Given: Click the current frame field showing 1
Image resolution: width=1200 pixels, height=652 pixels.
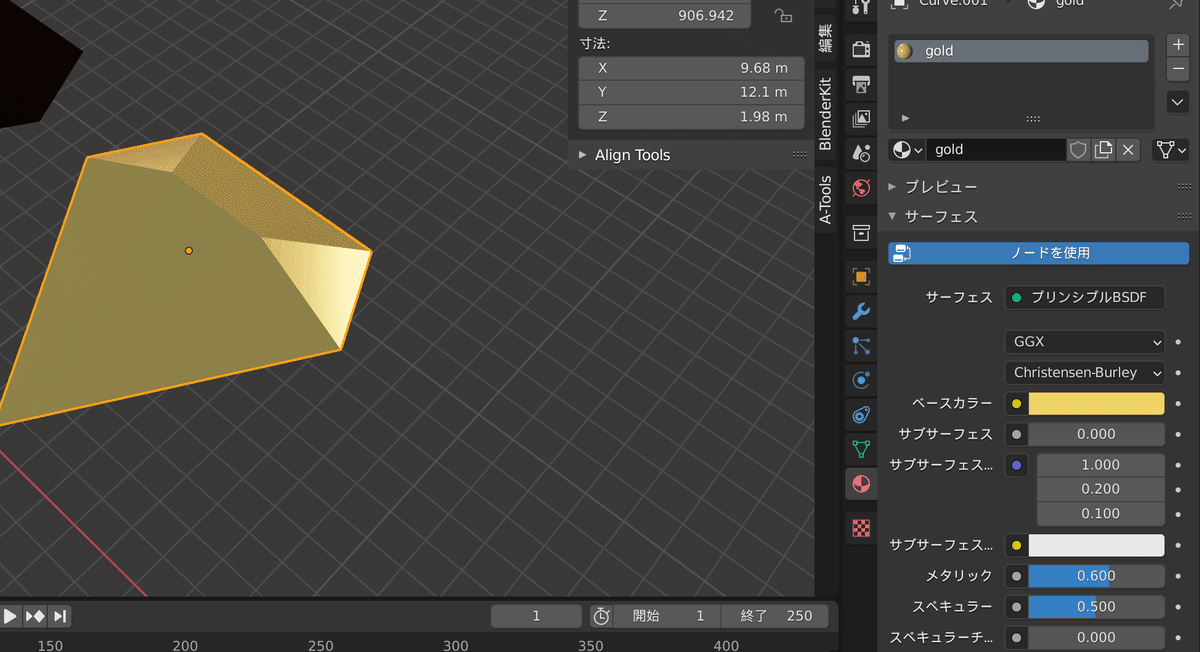Looking at the screenshot, I should [536, 616].
